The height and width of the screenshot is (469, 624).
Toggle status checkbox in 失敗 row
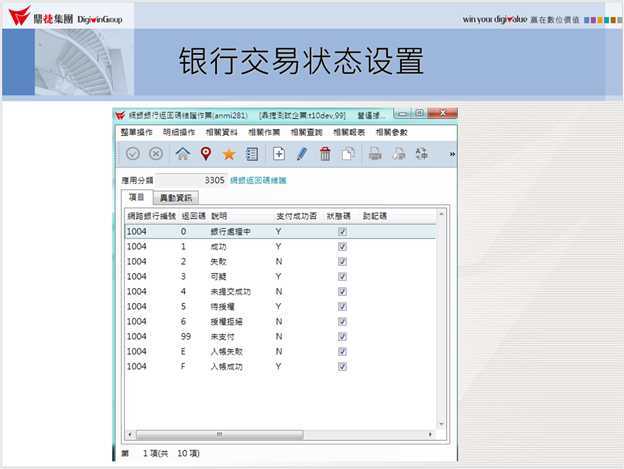pos(342,261)
